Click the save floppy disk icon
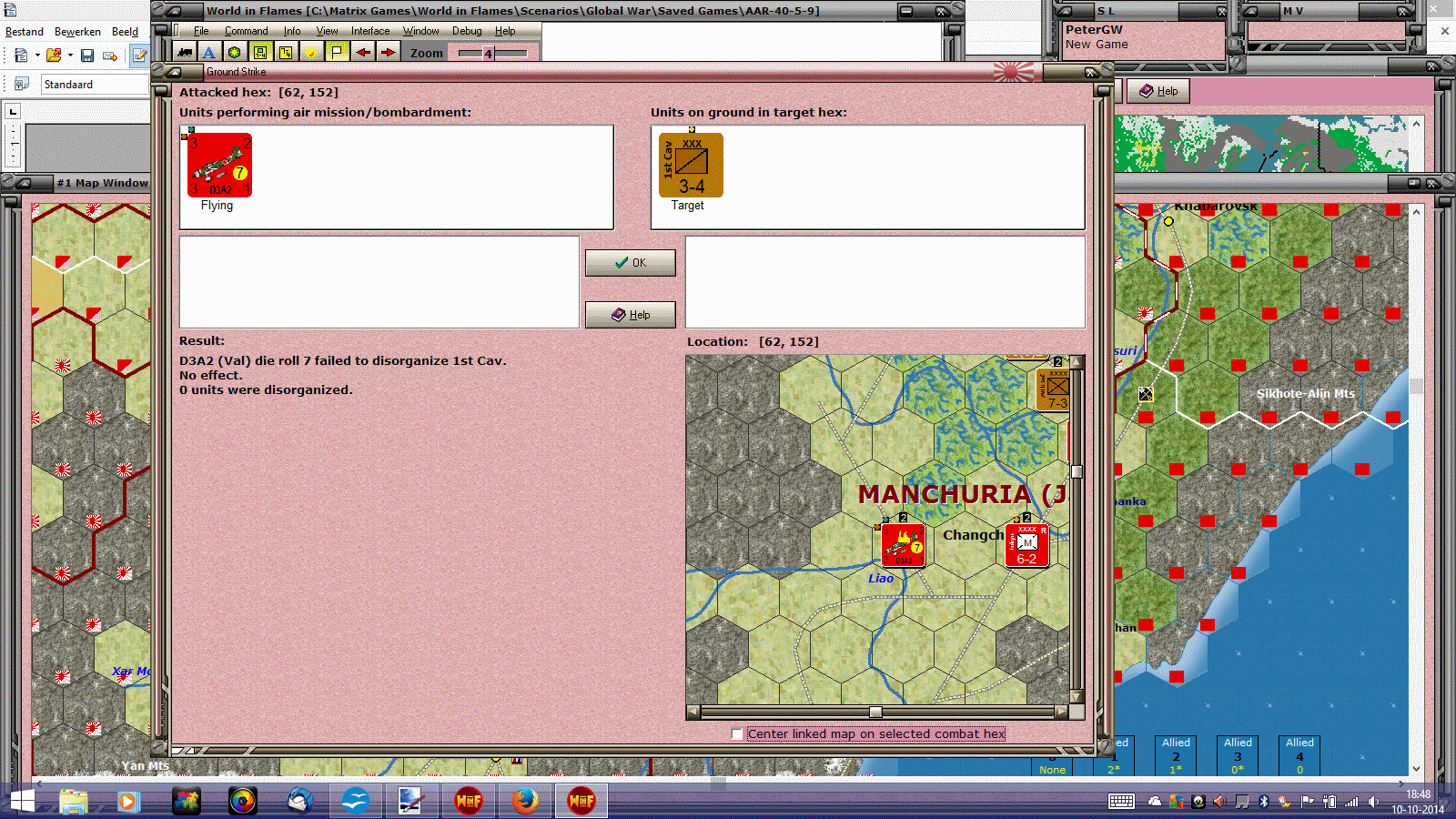 pyautogui.click(x=87, y=56)
